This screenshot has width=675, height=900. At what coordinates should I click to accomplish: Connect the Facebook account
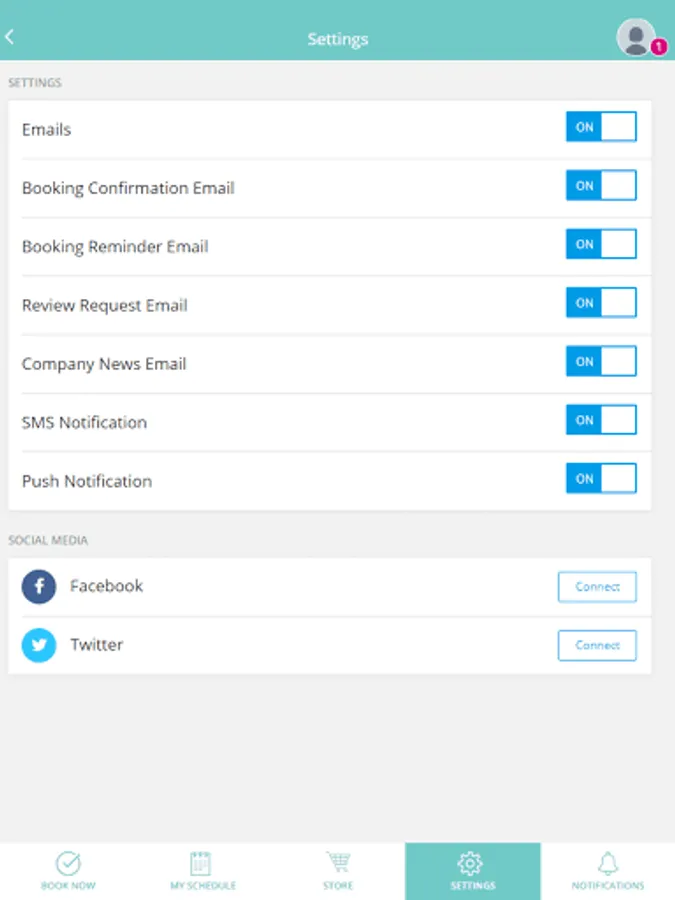pos(597,587)
